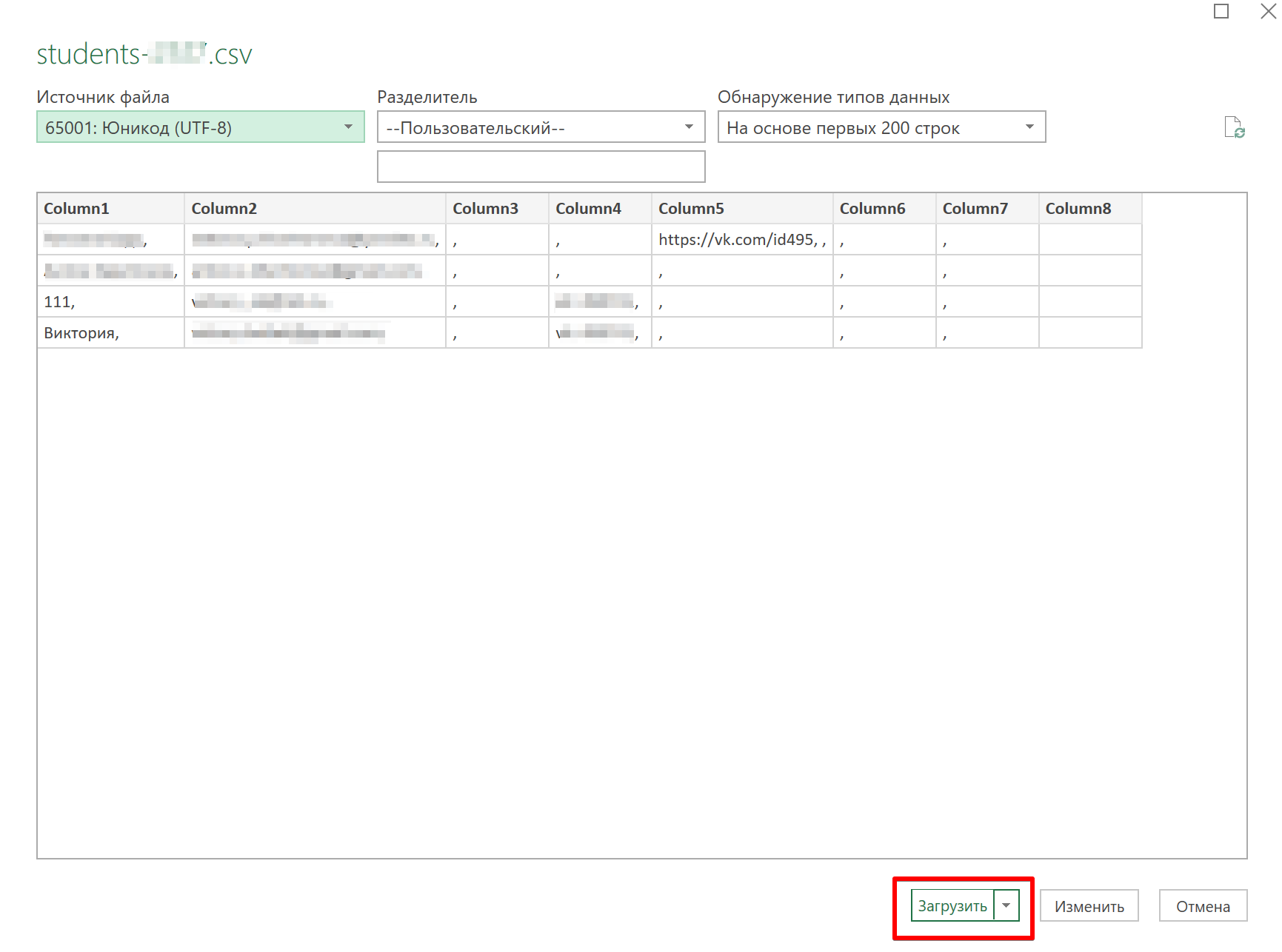Click the refresh preview file icon
The height and width of the screenshot is (952, 1282).
point(1234,127)
